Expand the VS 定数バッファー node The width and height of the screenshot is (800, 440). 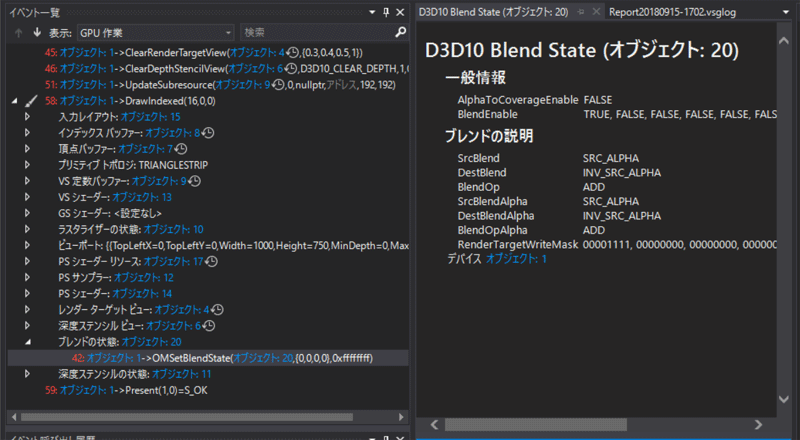coord(27,181)
